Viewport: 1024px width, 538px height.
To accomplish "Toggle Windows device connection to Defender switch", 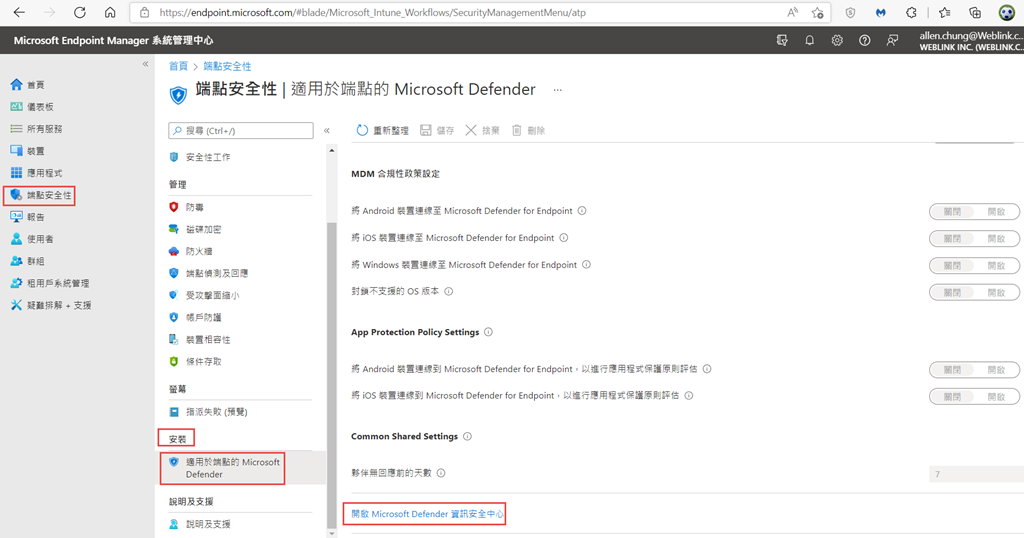I will click(x=974, y=266).
